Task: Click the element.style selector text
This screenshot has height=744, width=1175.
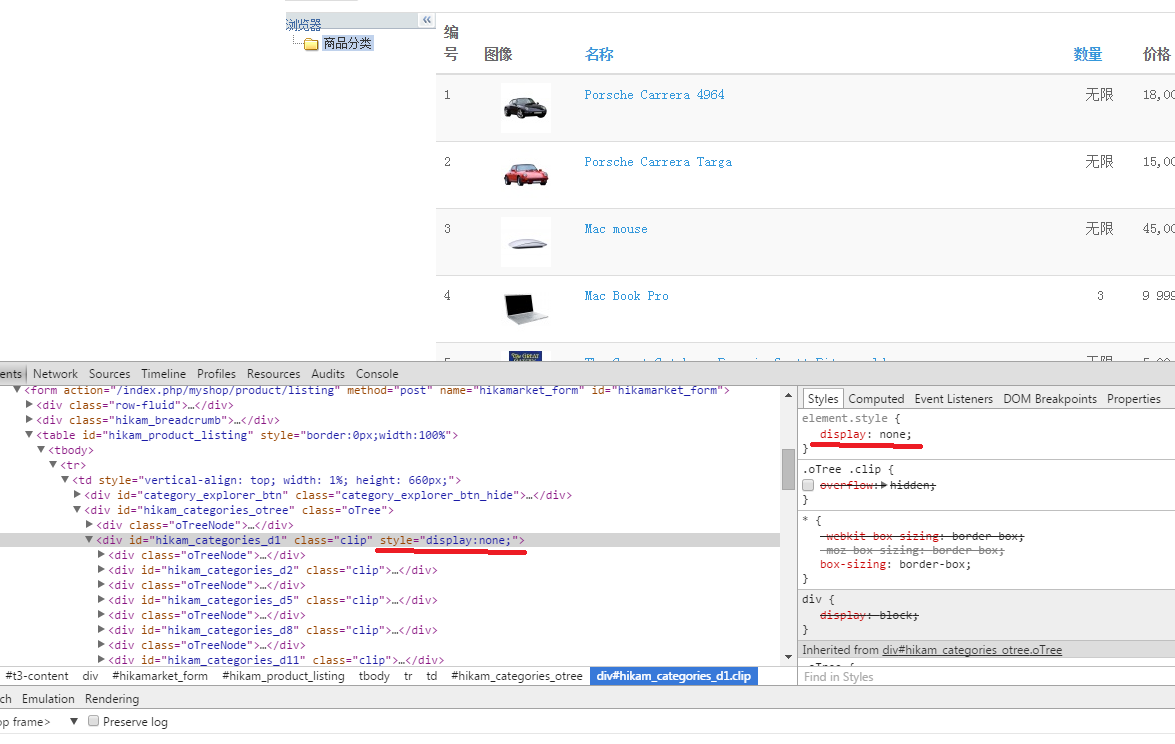Action: [845, 418]
